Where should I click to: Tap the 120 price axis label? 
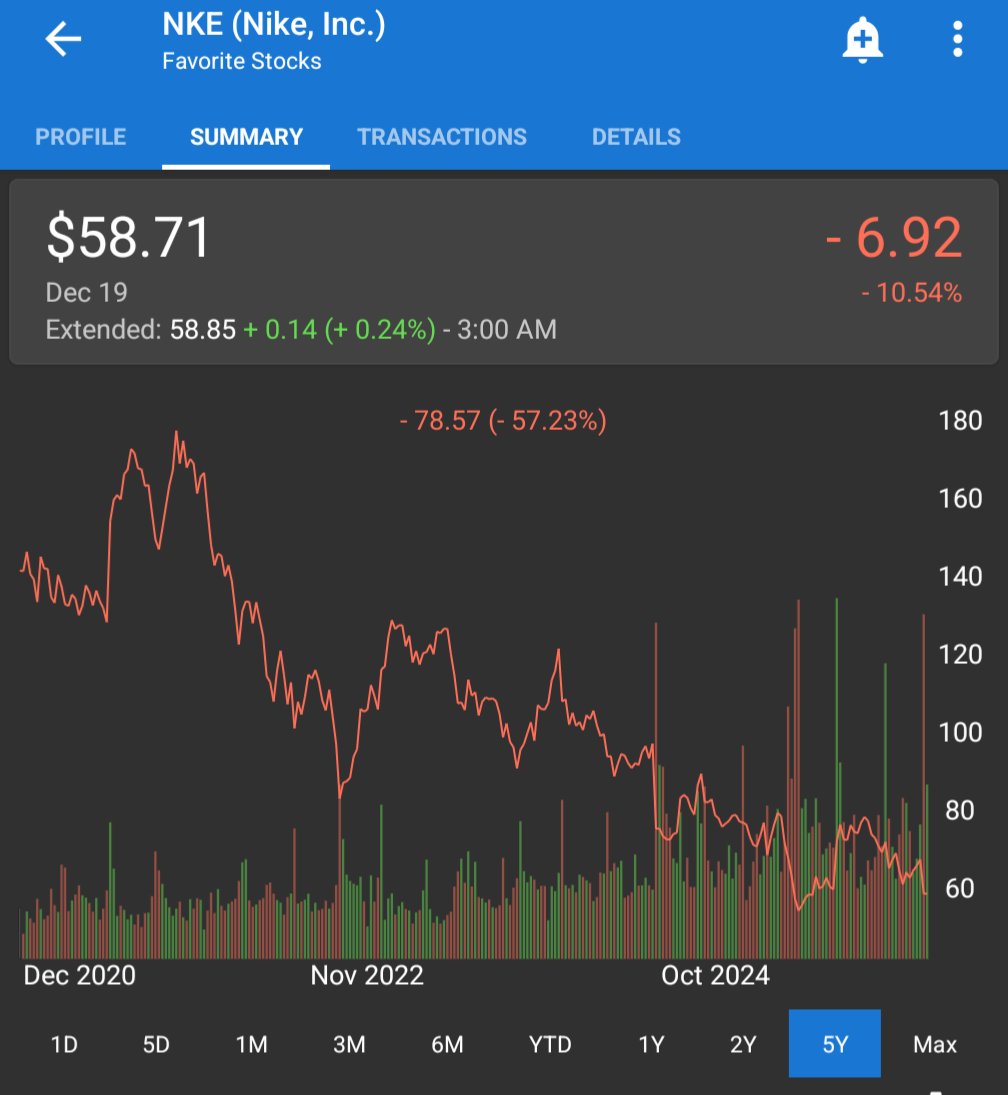(x=960, y=654)
